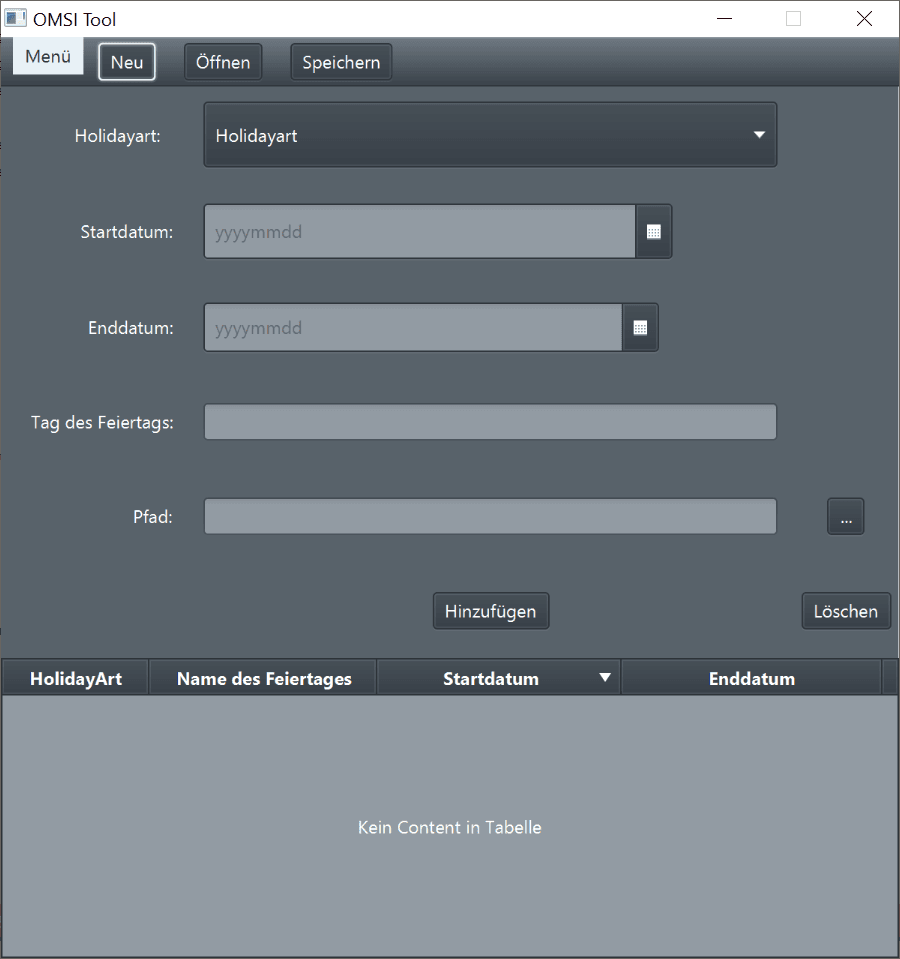The width and height of the screenshot is (900, 959).
Task: Click the Öffnen button
Action: [x=223, y=62]
